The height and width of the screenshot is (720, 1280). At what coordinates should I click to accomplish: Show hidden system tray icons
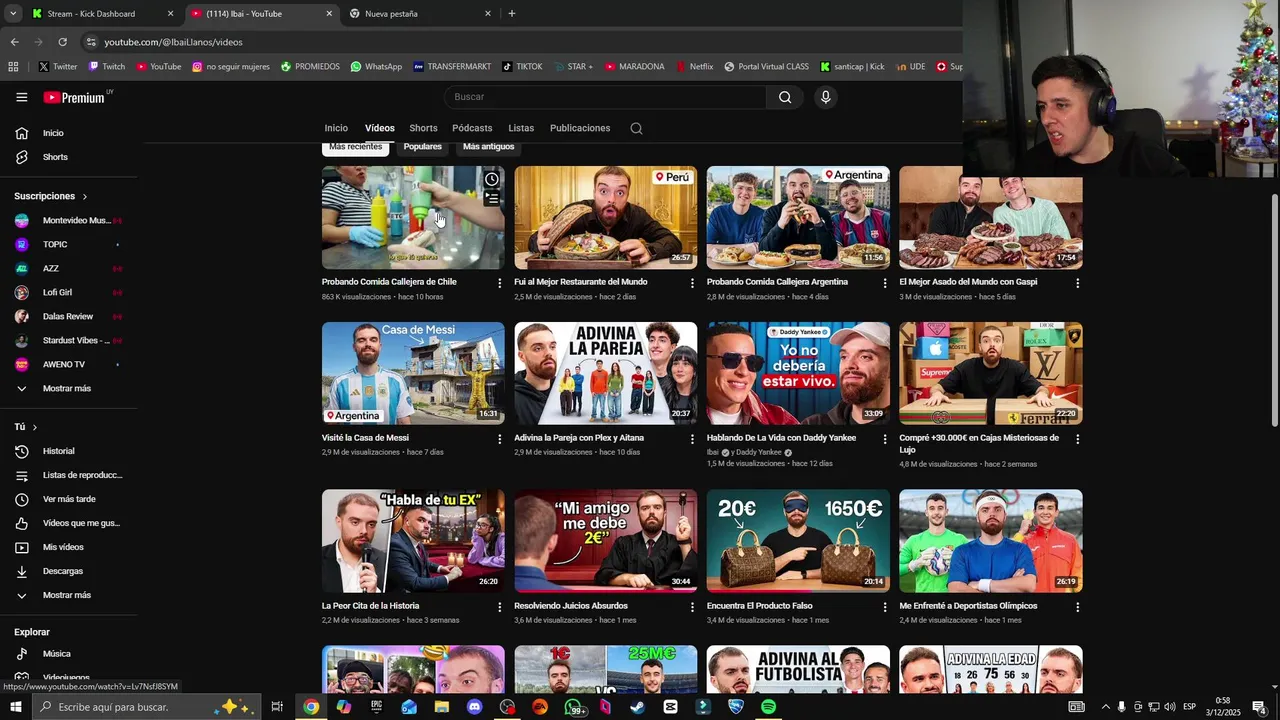[1105, 707]
